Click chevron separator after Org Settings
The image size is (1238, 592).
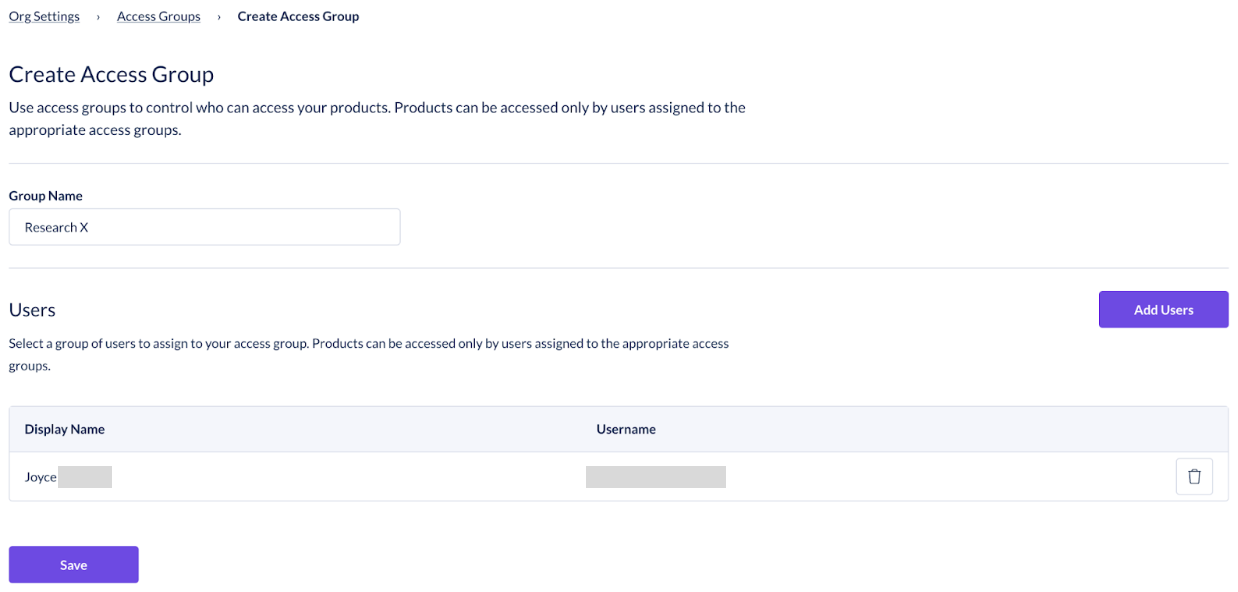98,17
